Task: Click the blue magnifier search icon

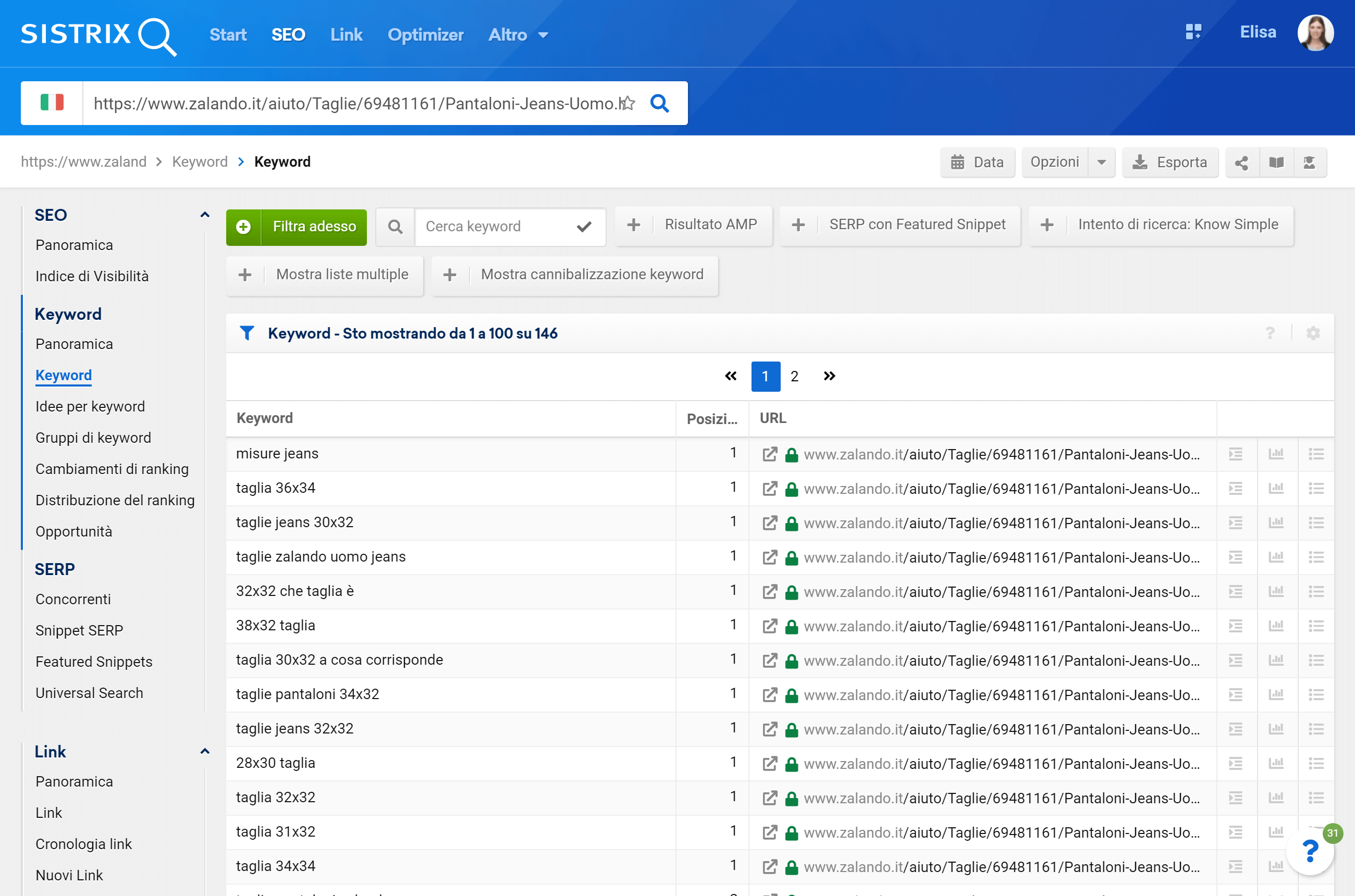Action: pyautogui.click(x=659, y=103)
